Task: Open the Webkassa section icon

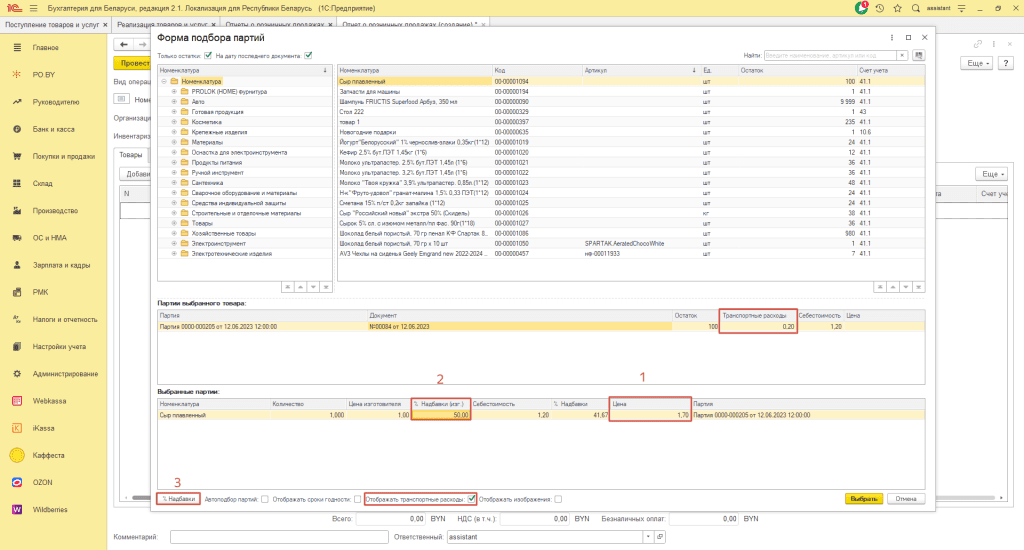Action: pos(17,401)
